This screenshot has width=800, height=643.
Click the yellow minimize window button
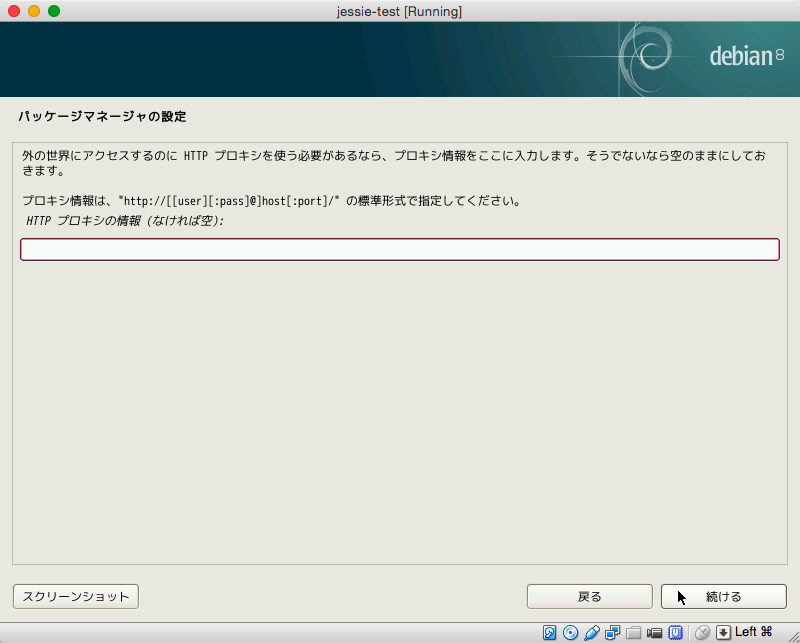[x=34, y=11]
